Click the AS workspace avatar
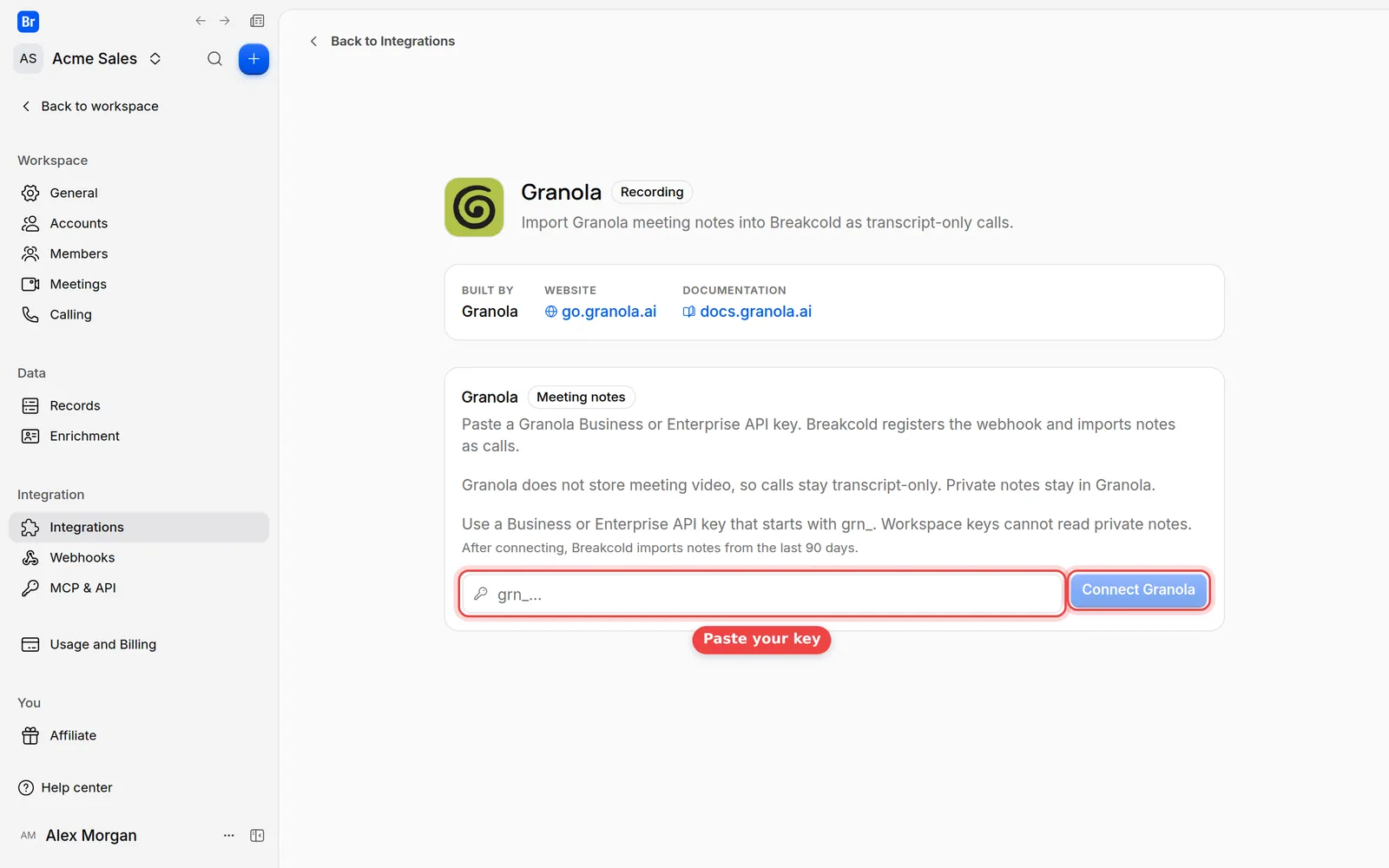 29,59
